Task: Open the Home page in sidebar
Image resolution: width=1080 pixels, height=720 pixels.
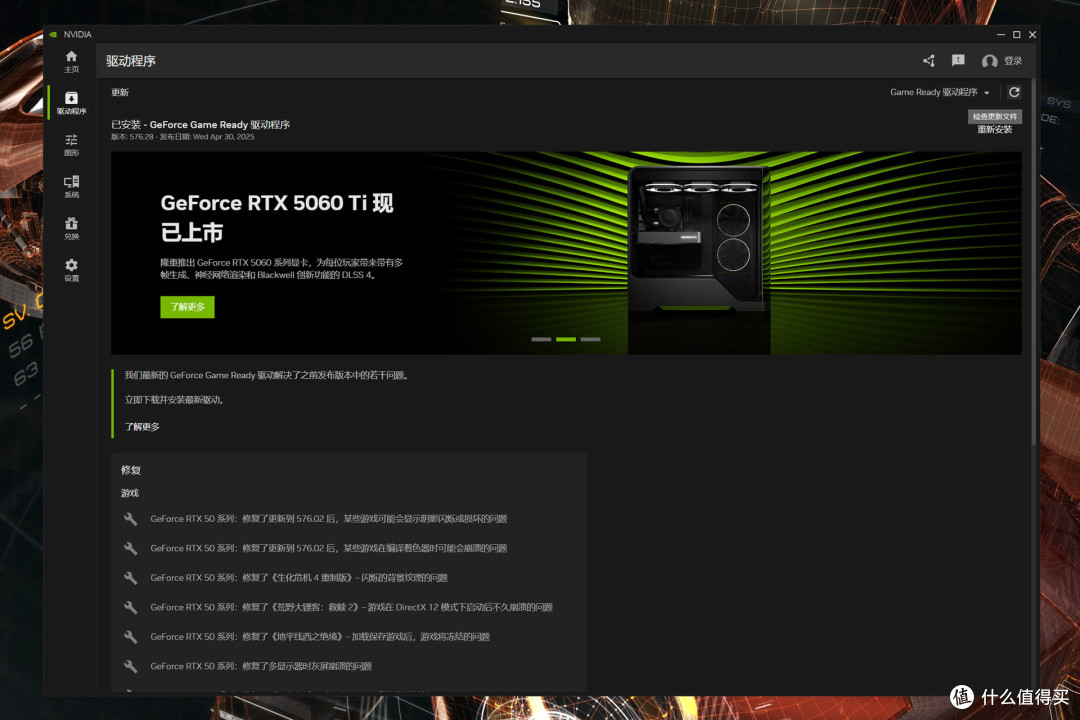Action: click(x=71, y=61)
